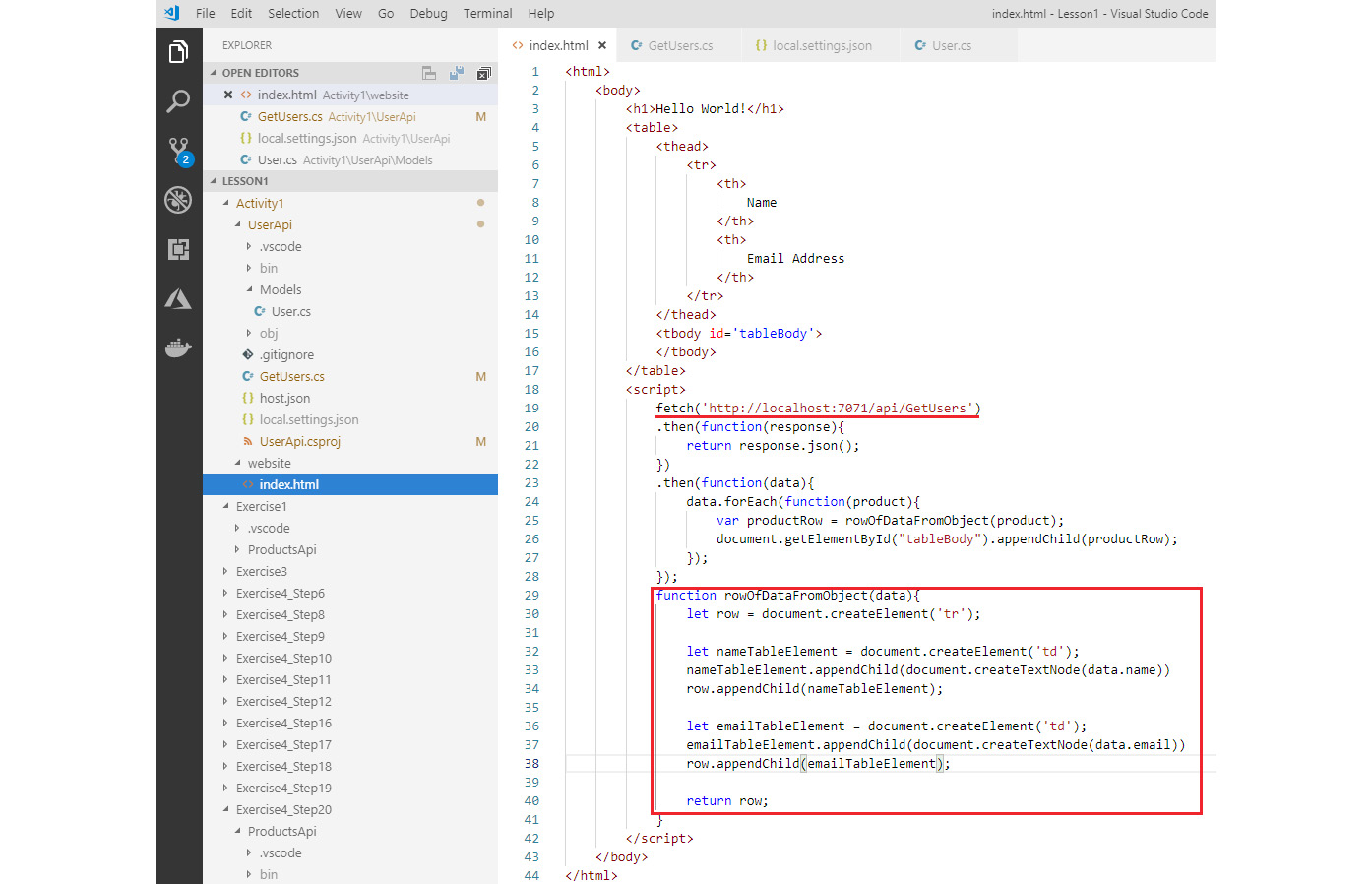
Task: Collapse the Exercise1 folder
Action: coord(226,506)
